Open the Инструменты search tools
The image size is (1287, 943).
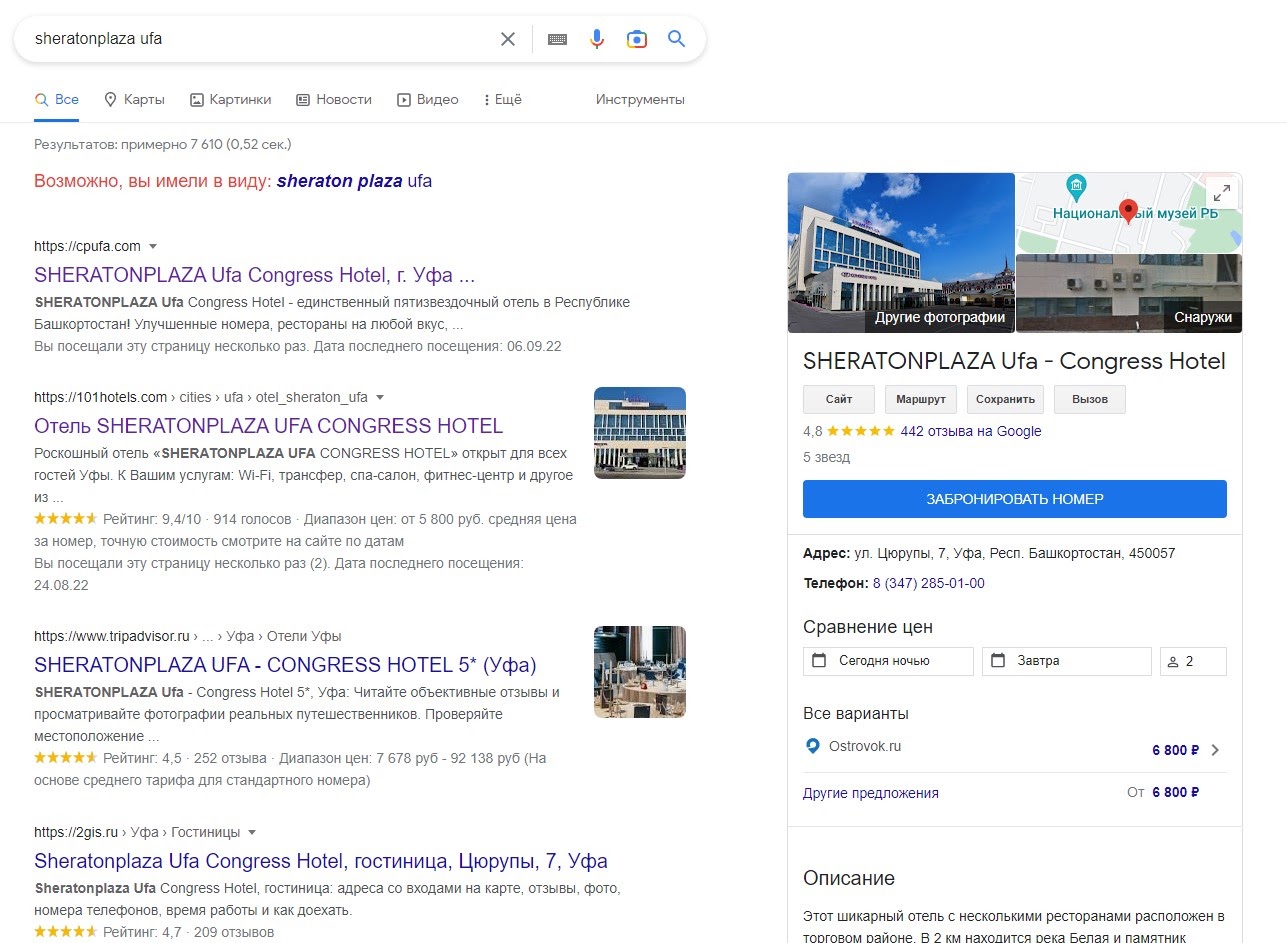coord(640,100)
